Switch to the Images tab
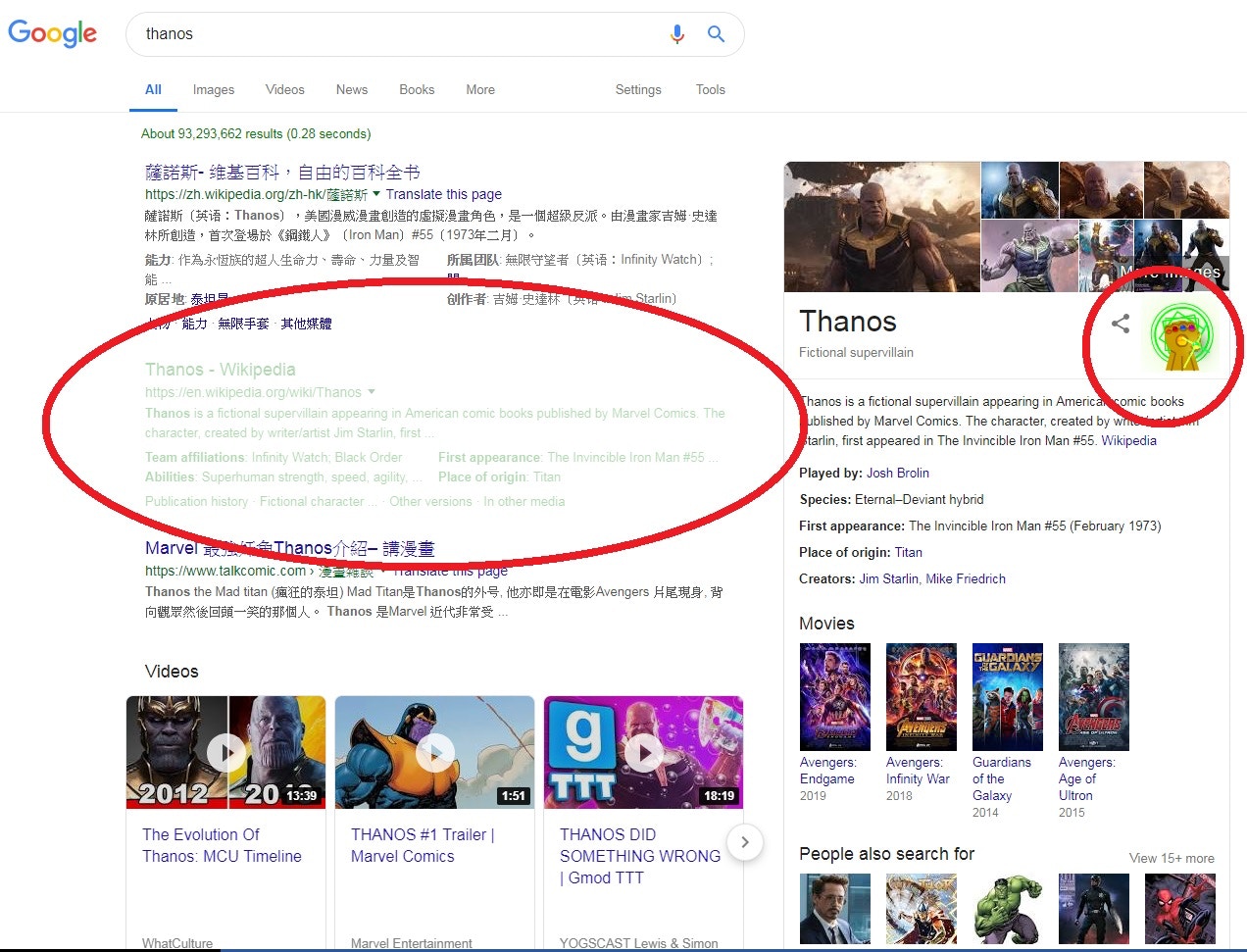Viewport: 1247px width, 952px height. pyautogui.click(x=214, y=89)
